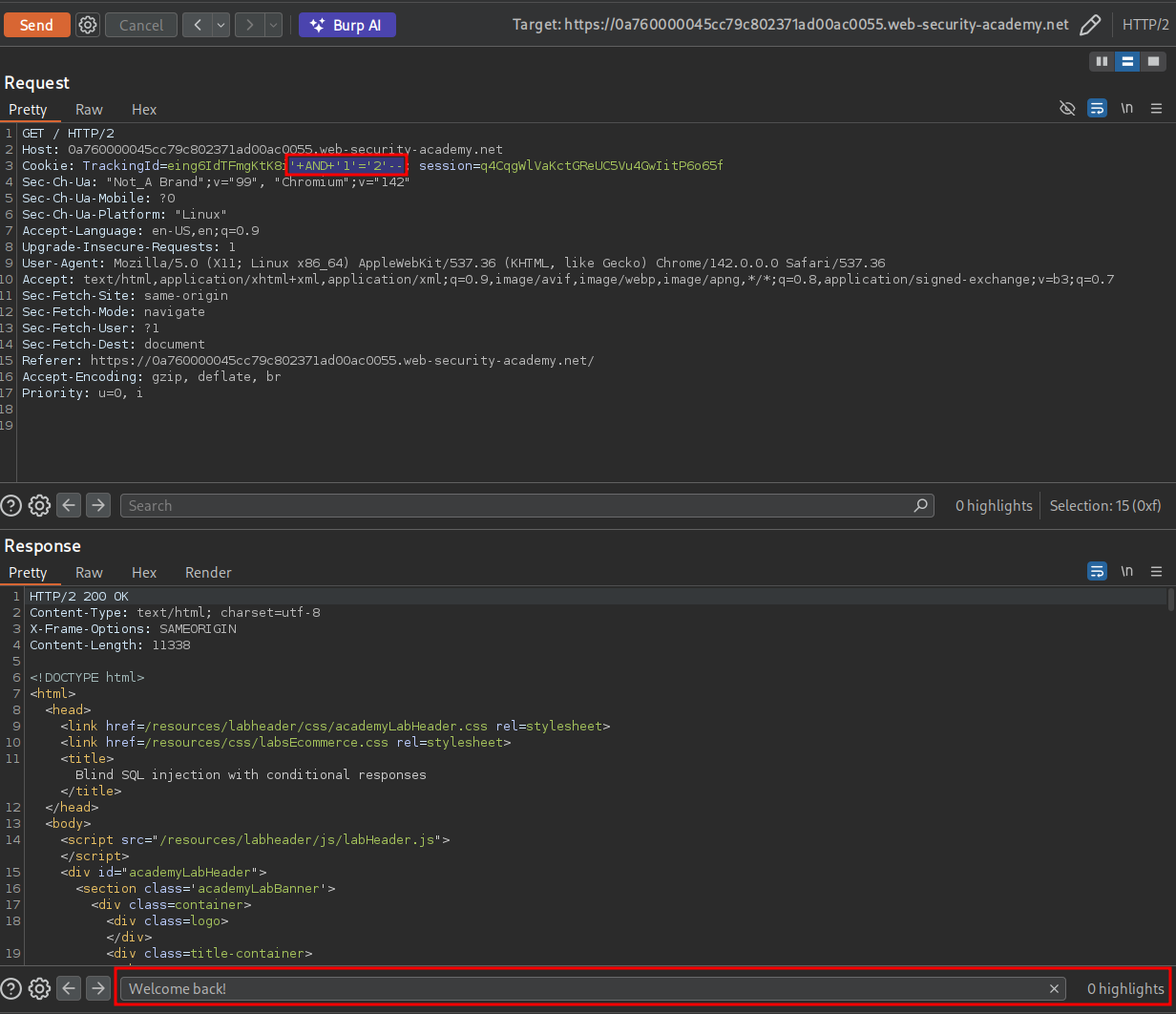
Task: Toggle line wrap in Request pane
Action: (1097, 109)
